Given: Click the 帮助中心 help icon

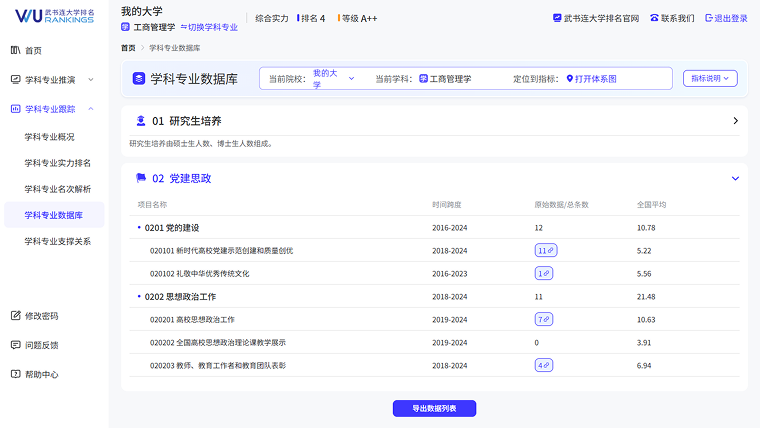Looking at the screenshot, I should coord(16,374).
